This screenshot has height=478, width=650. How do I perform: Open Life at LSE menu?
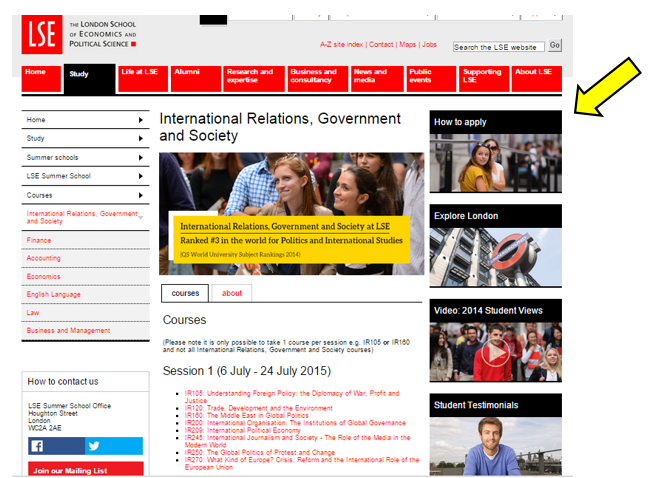[x=143, y=78]
